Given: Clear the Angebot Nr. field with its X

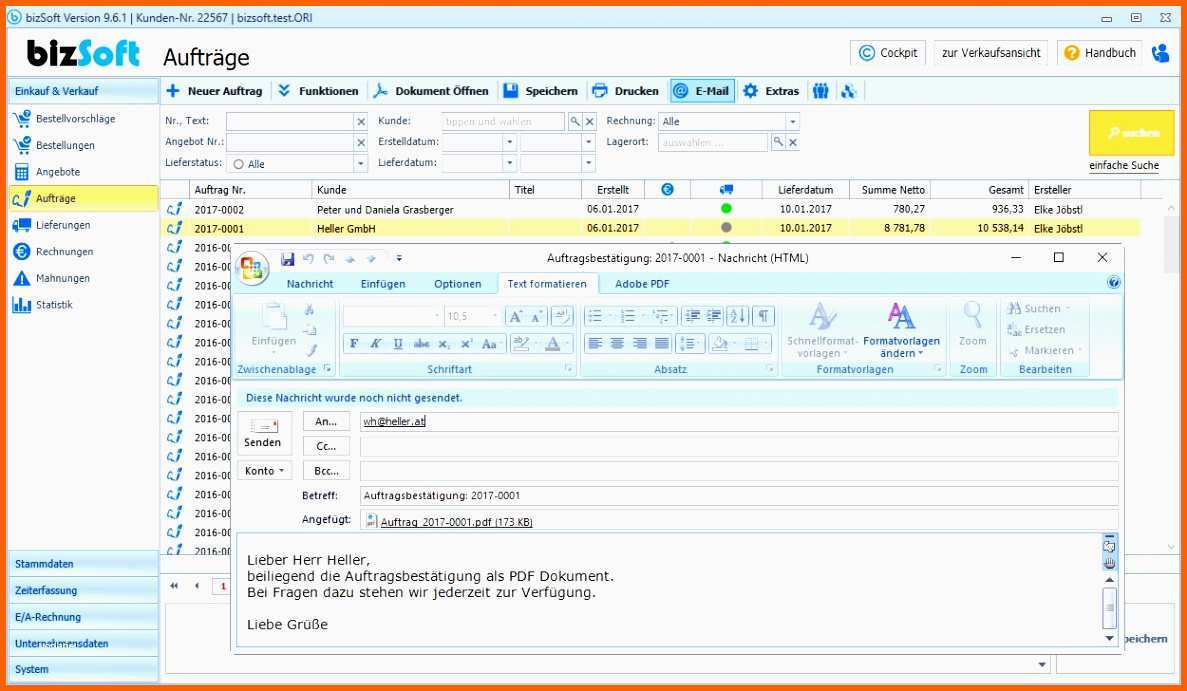Looking at the screenshot, I should (361, 142).
